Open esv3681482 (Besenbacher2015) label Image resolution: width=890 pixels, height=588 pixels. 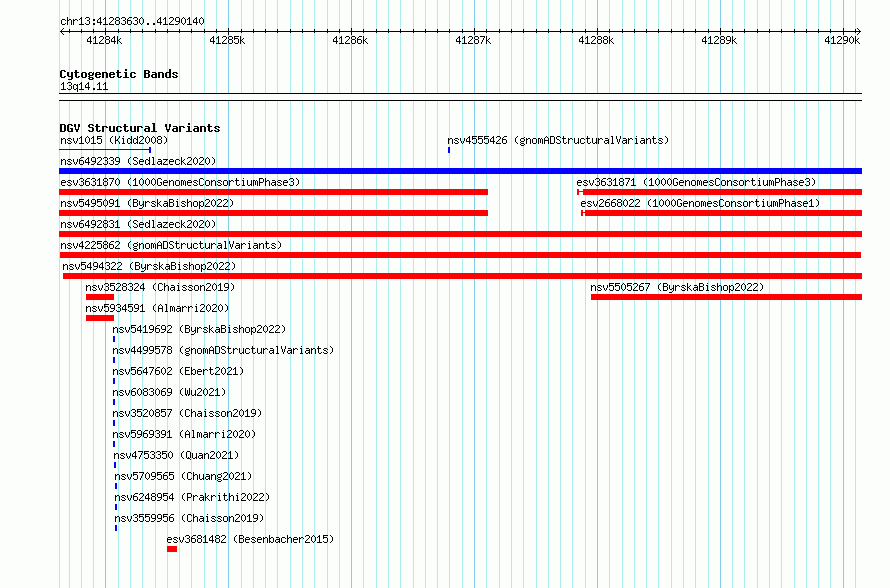[250, 539]
